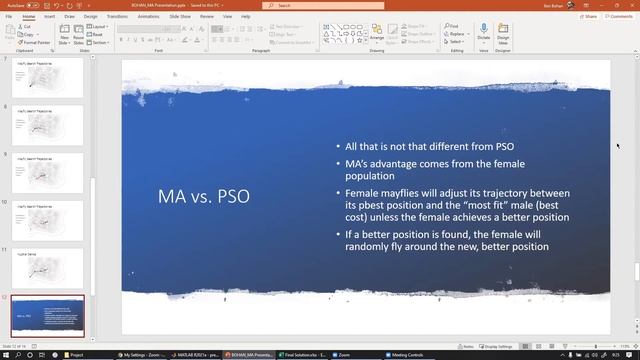Image resolution: width=640 pixels, height=360 pixels.
Task: Insert a New Slide
Action: click(64, 35)
